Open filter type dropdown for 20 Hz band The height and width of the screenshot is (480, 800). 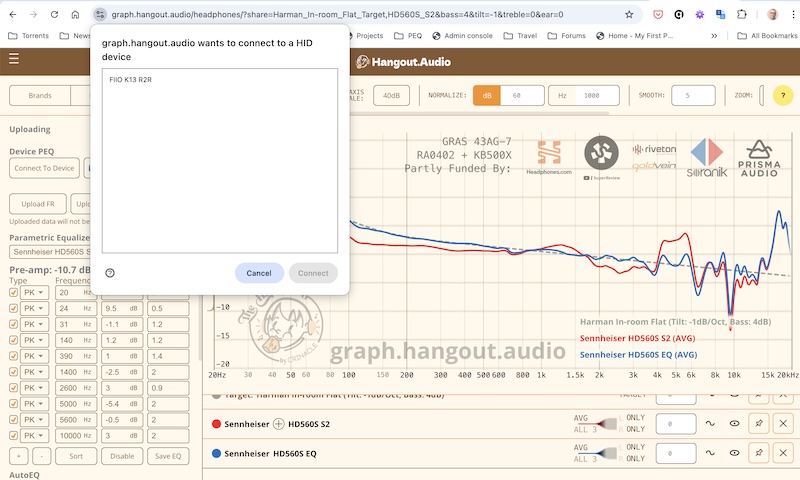(x=34, y=293)
